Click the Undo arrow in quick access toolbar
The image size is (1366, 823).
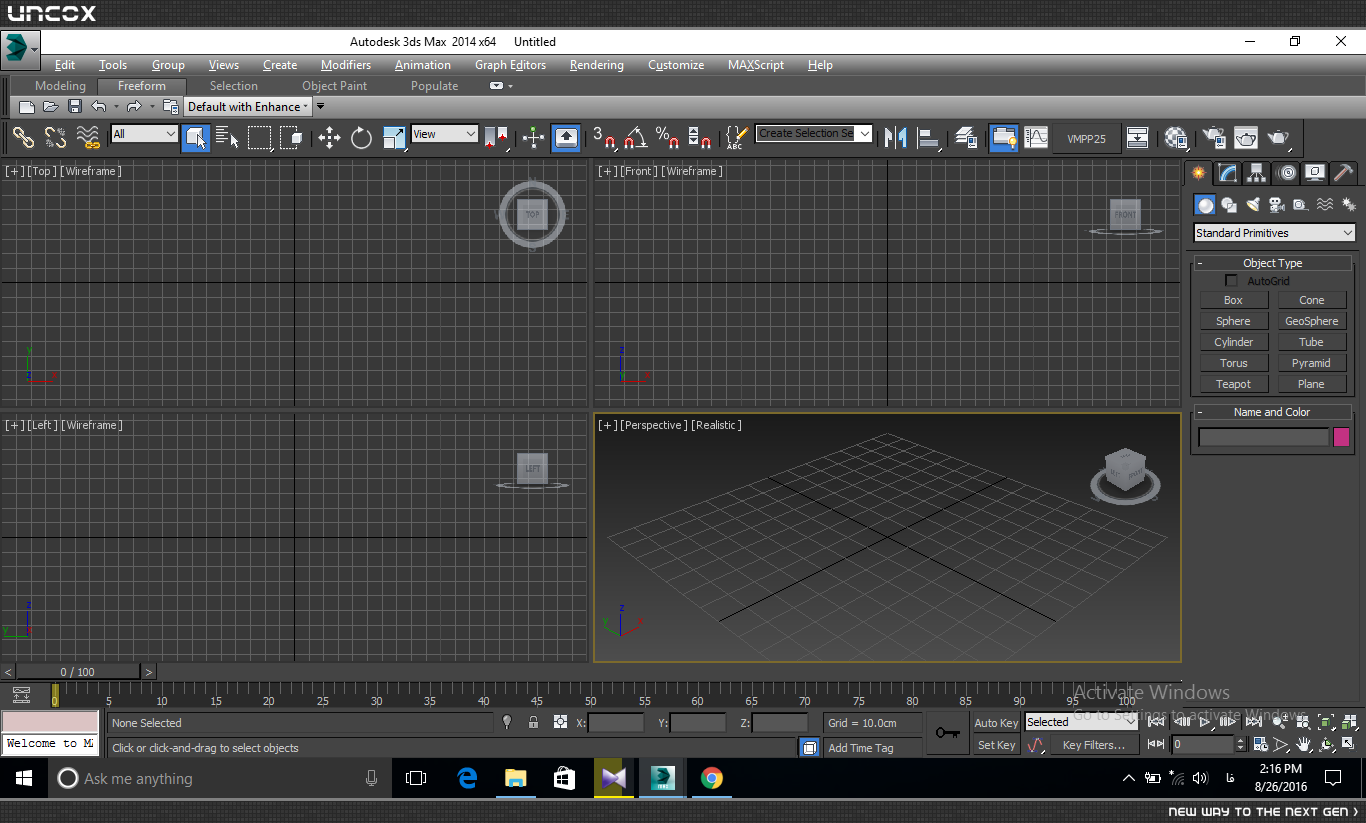point(98,106)
